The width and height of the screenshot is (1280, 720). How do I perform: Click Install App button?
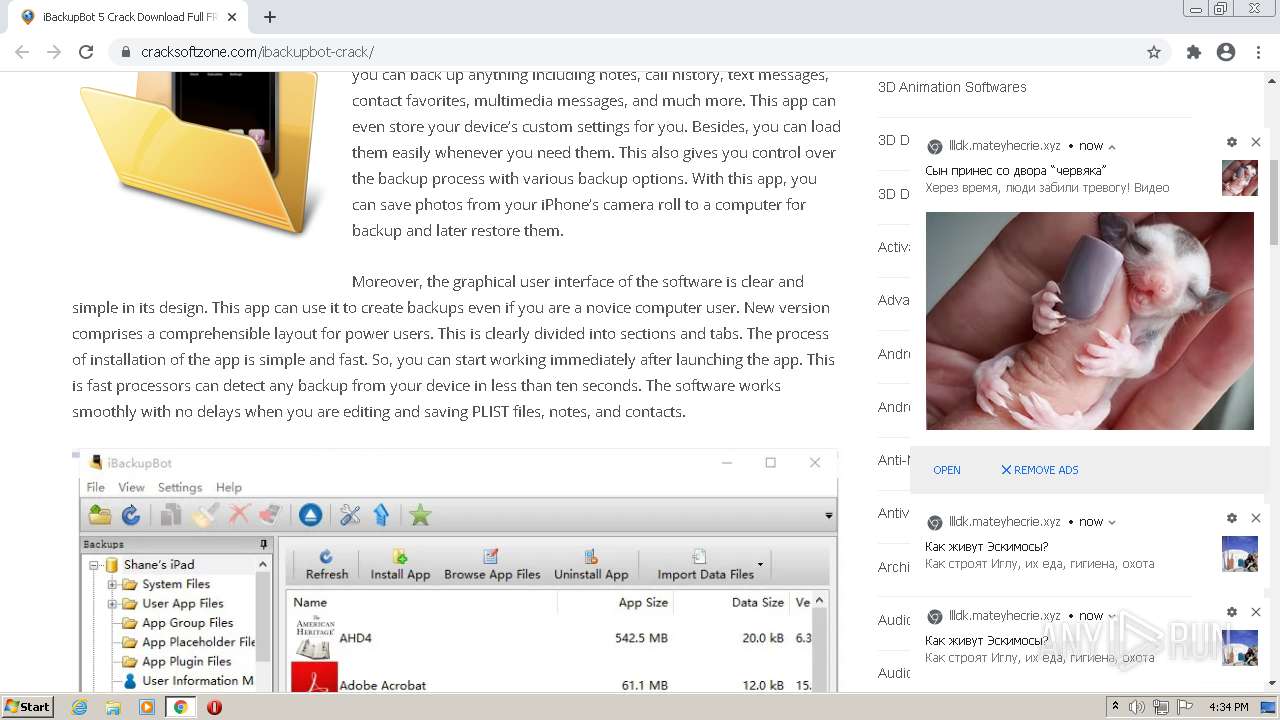(x=400, y=565)
